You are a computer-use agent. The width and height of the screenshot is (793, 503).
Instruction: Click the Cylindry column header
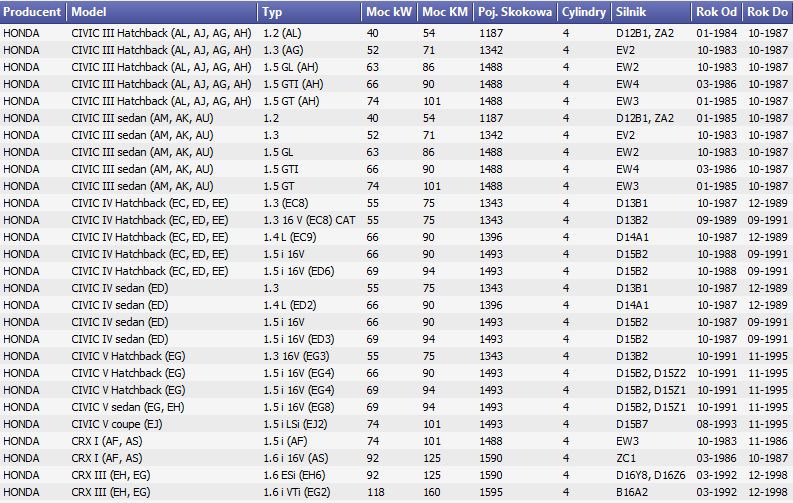pos(584,12)
